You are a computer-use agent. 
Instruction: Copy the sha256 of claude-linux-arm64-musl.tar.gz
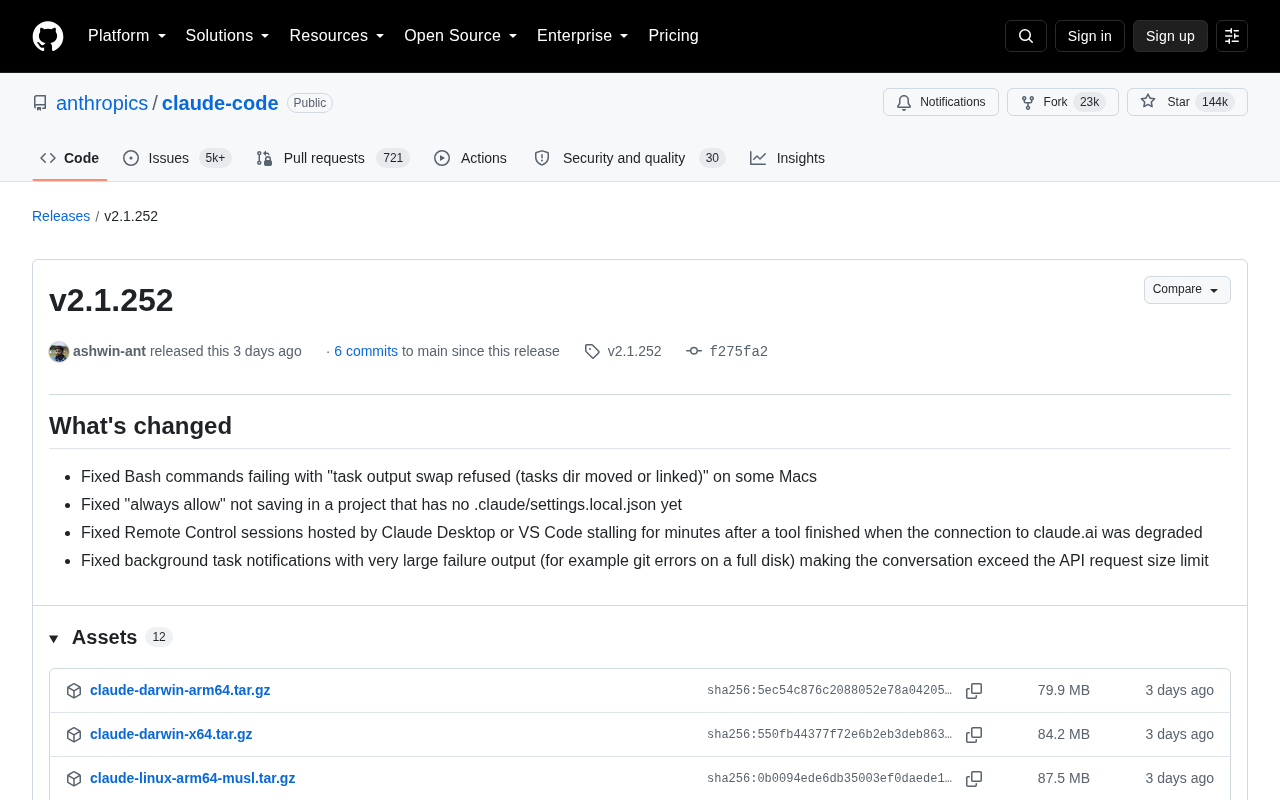(x=974, y=779)
